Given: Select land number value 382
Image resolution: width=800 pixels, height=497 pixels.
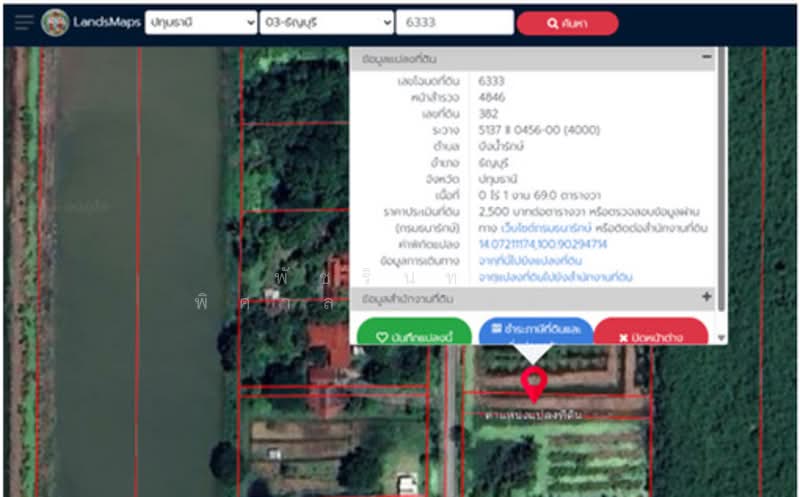Looking at the screenshot, I should coord(488,114).
